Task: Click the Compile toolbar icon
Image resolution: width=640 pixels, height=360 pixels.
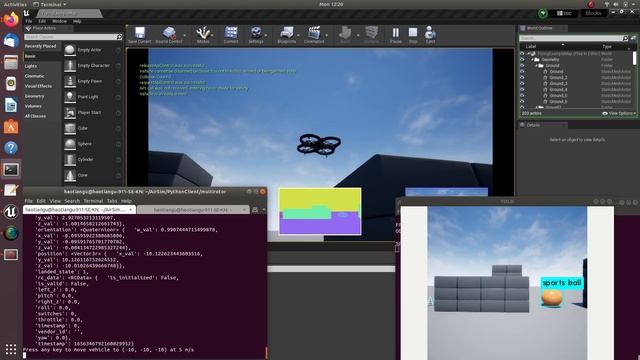Action: [371, 33]
